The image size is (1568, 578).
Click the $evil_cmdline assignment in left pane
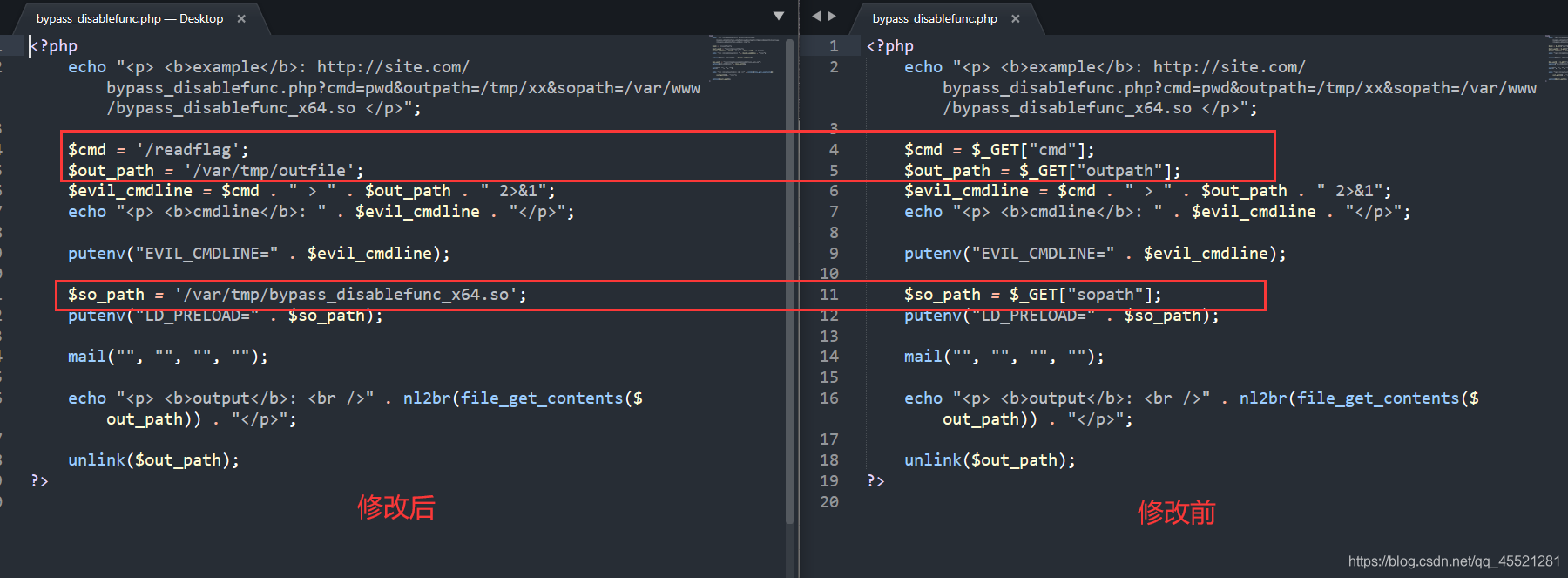tap(312, 191)
